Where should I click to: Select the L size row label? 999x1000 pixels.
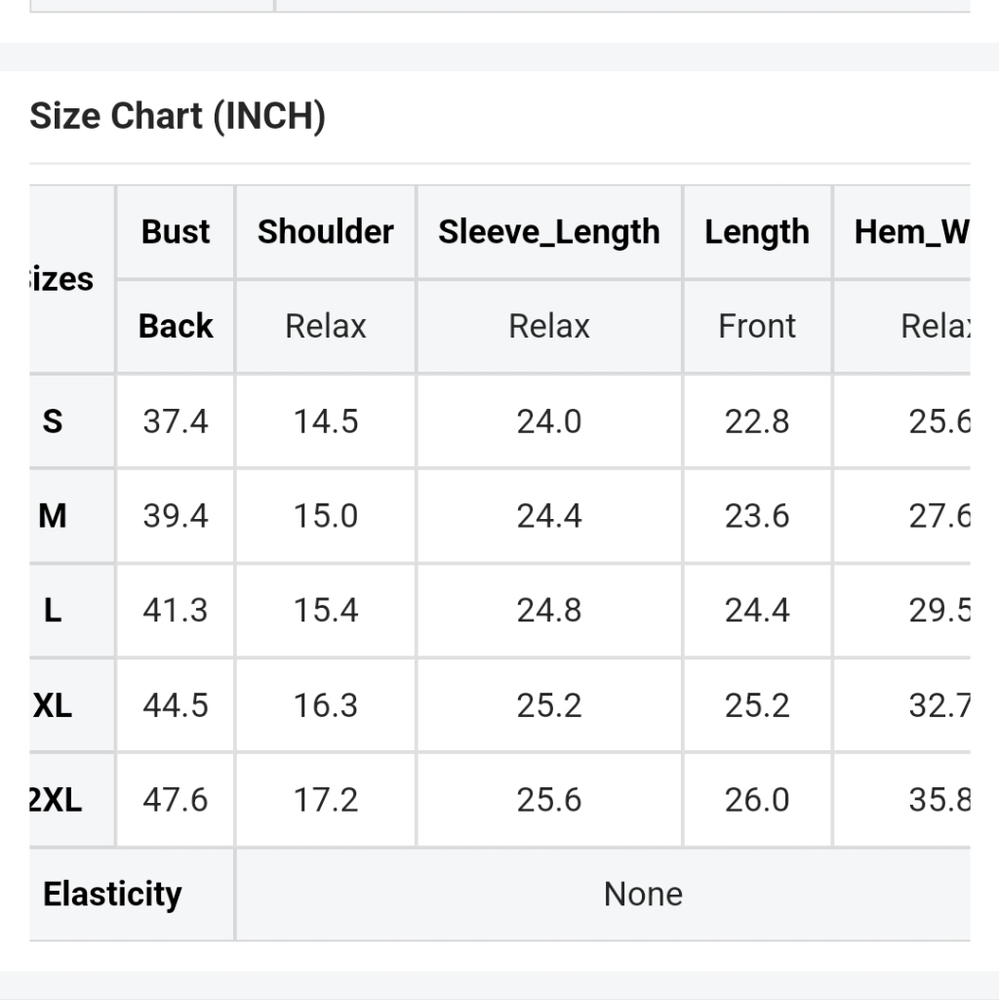pos(52,610)
